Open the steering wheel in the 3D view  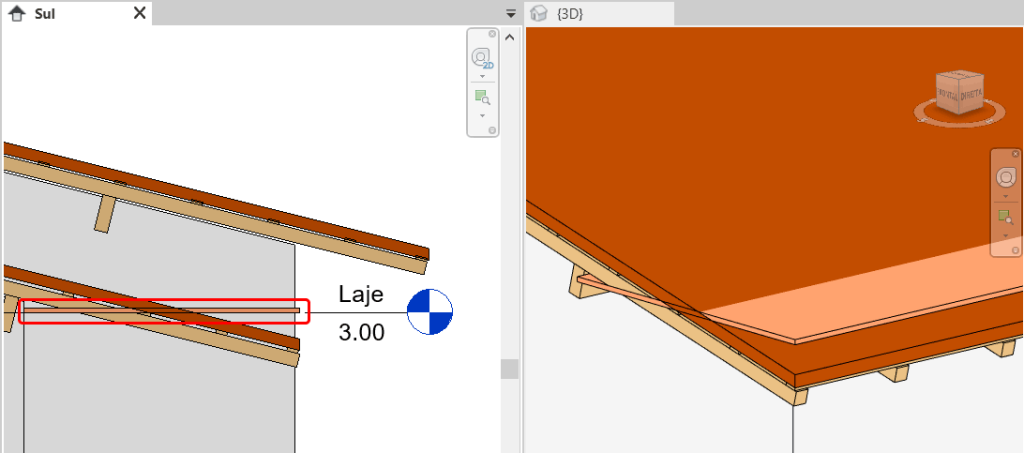pos(1005,178)
